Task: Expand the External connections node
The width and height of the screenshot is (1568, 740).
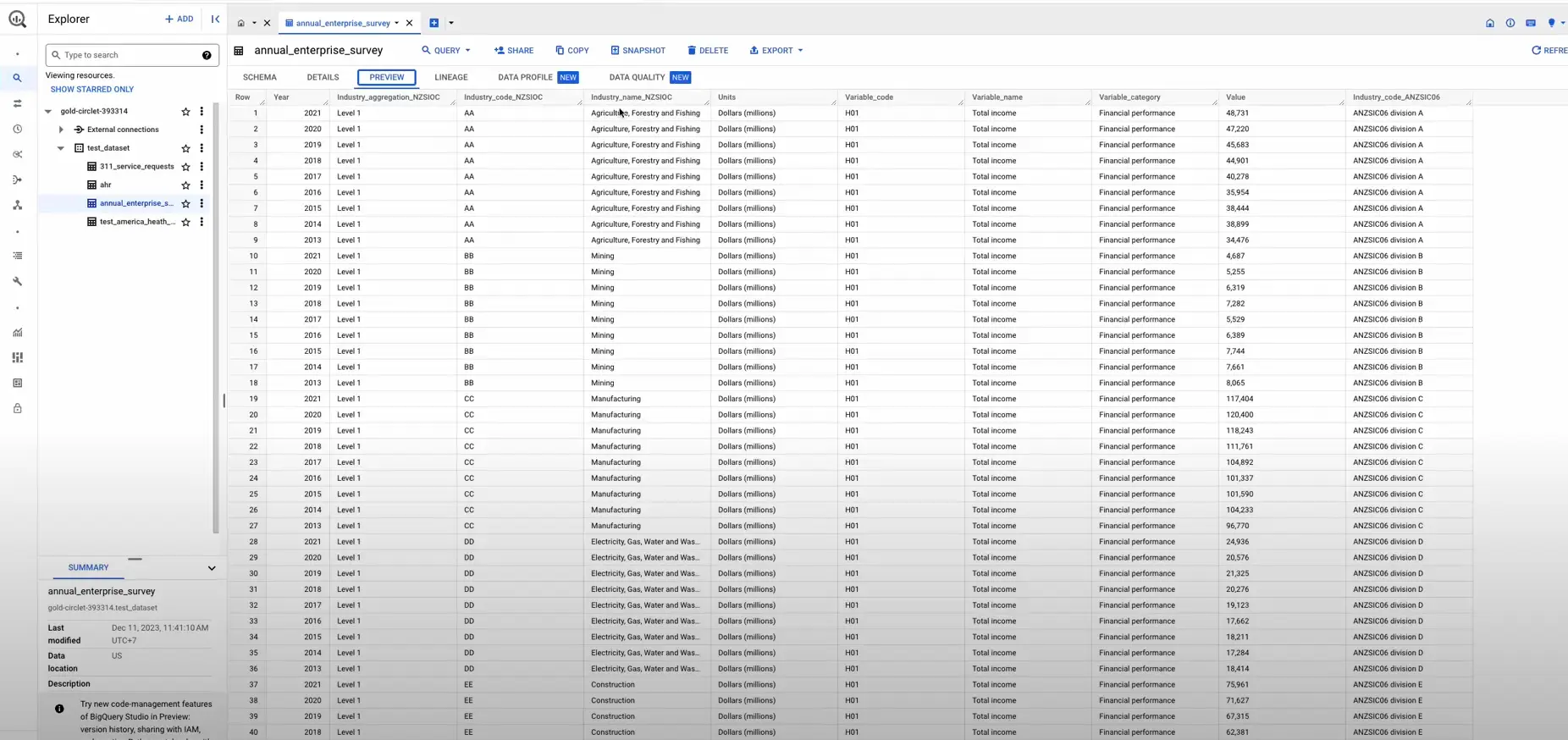Action: pos(61,130)
